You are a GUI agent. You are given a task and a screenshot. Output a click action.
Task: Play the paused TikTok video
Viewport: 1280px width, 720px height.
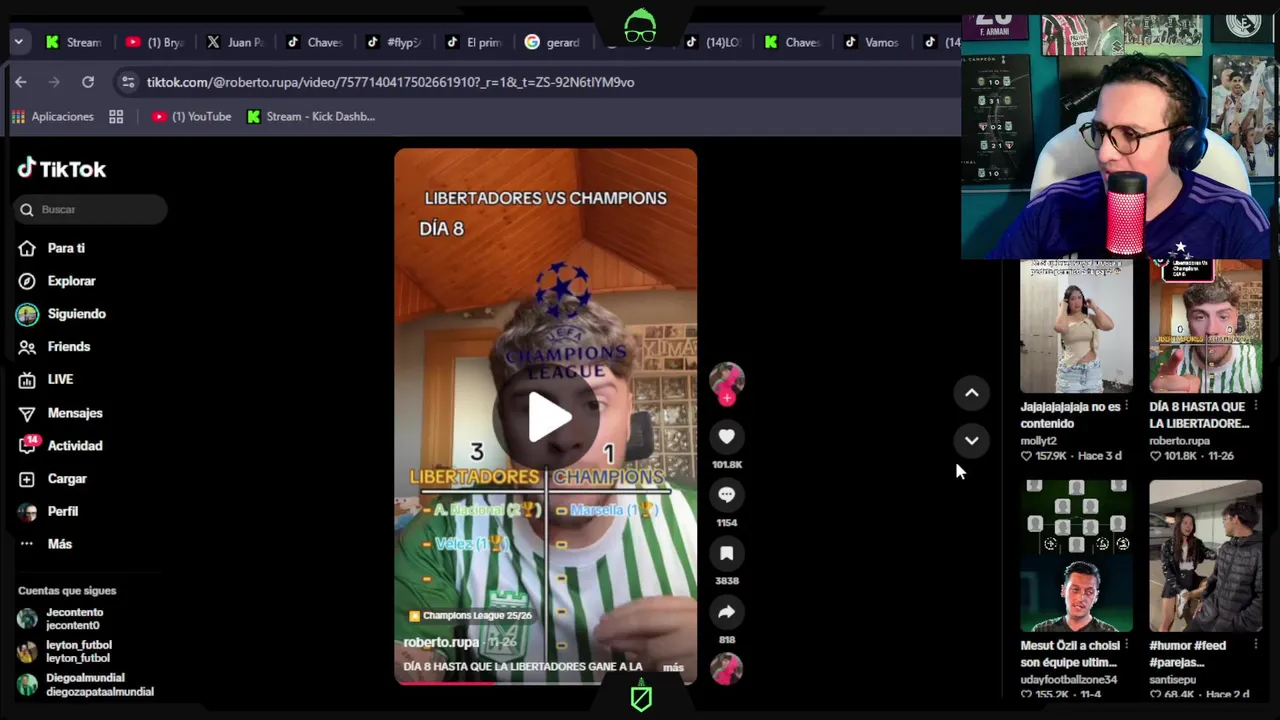click(x=546, y=416)
